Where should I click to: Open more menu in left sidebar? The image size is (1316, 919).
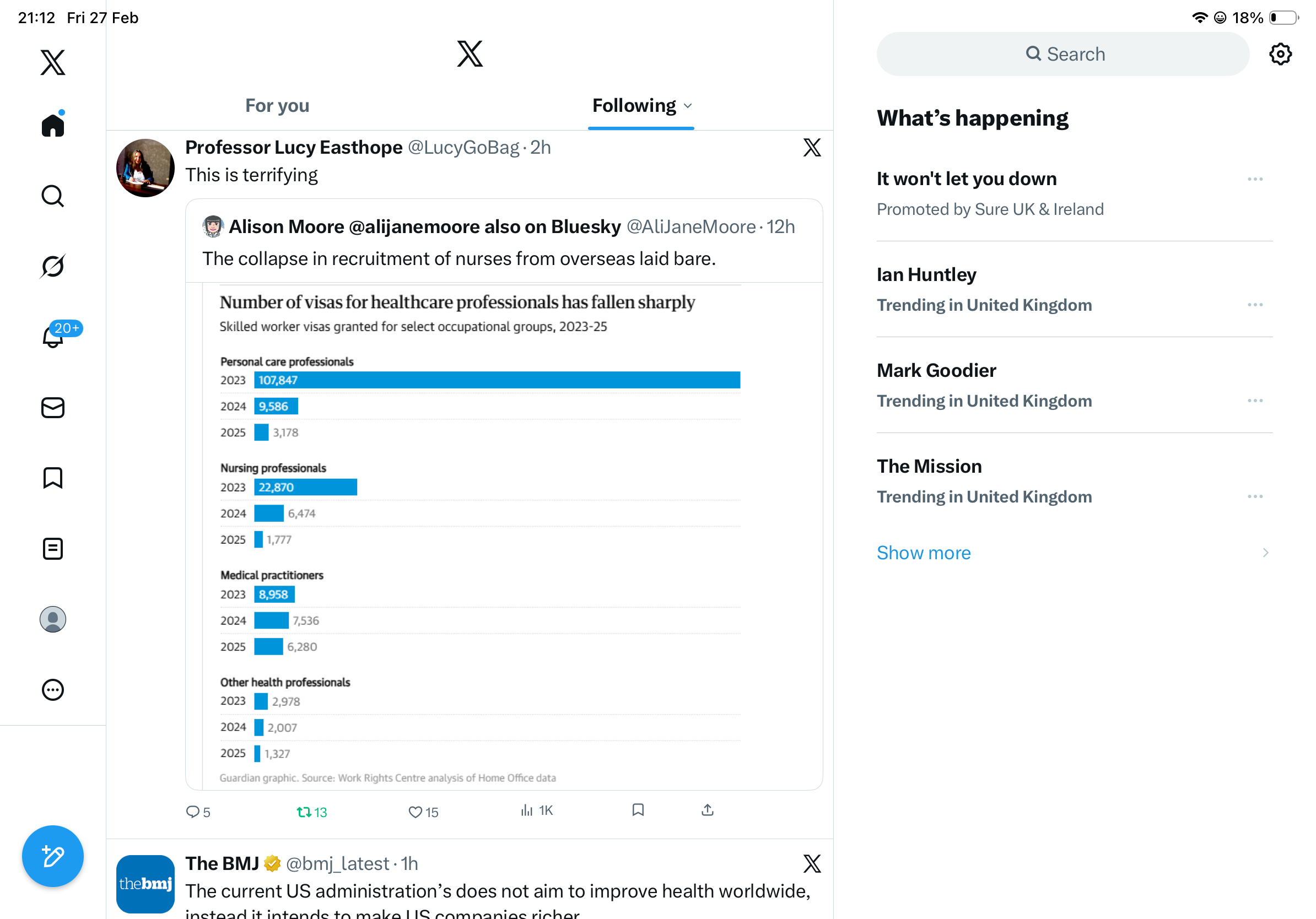pyautogui.click(x=53, y=690)
